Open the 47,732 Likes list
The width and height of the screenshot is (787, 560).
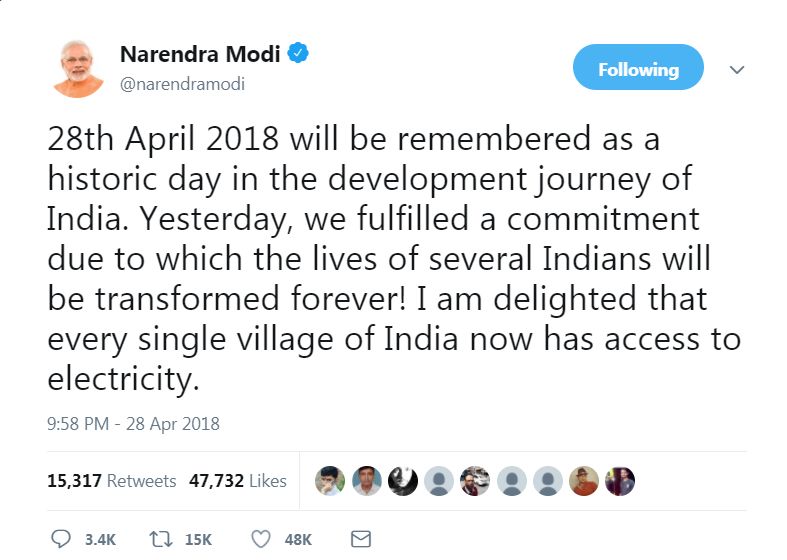click(235, 481)
